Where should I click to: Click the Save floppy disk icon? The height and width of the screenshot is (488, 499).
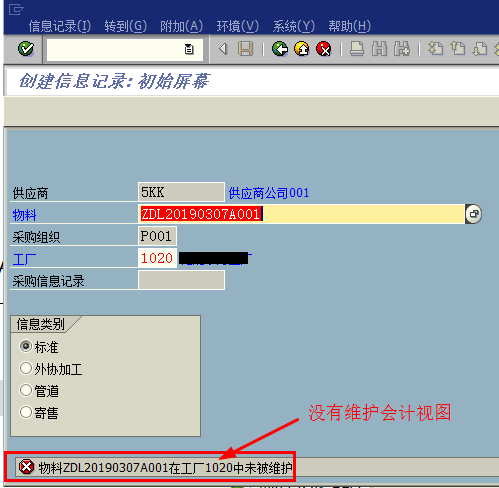pyautogui.click(x=246, y=49)
